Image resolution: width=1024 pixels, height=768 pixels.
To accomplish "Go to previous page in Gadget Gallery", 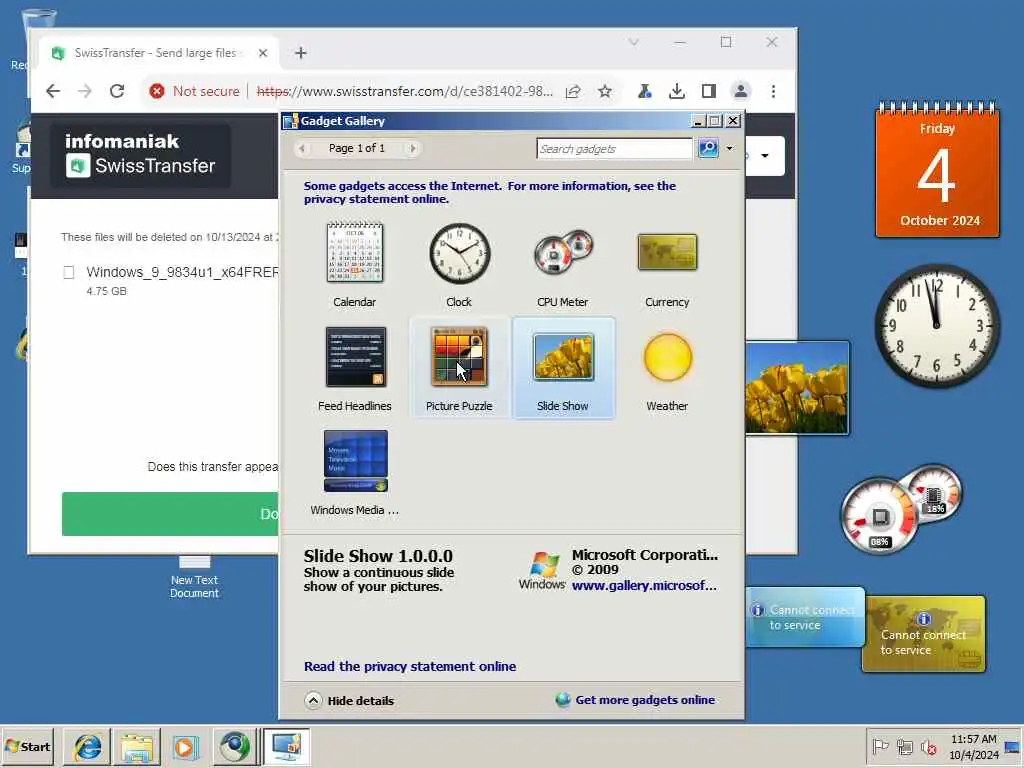I will click(x=302, y=148).
